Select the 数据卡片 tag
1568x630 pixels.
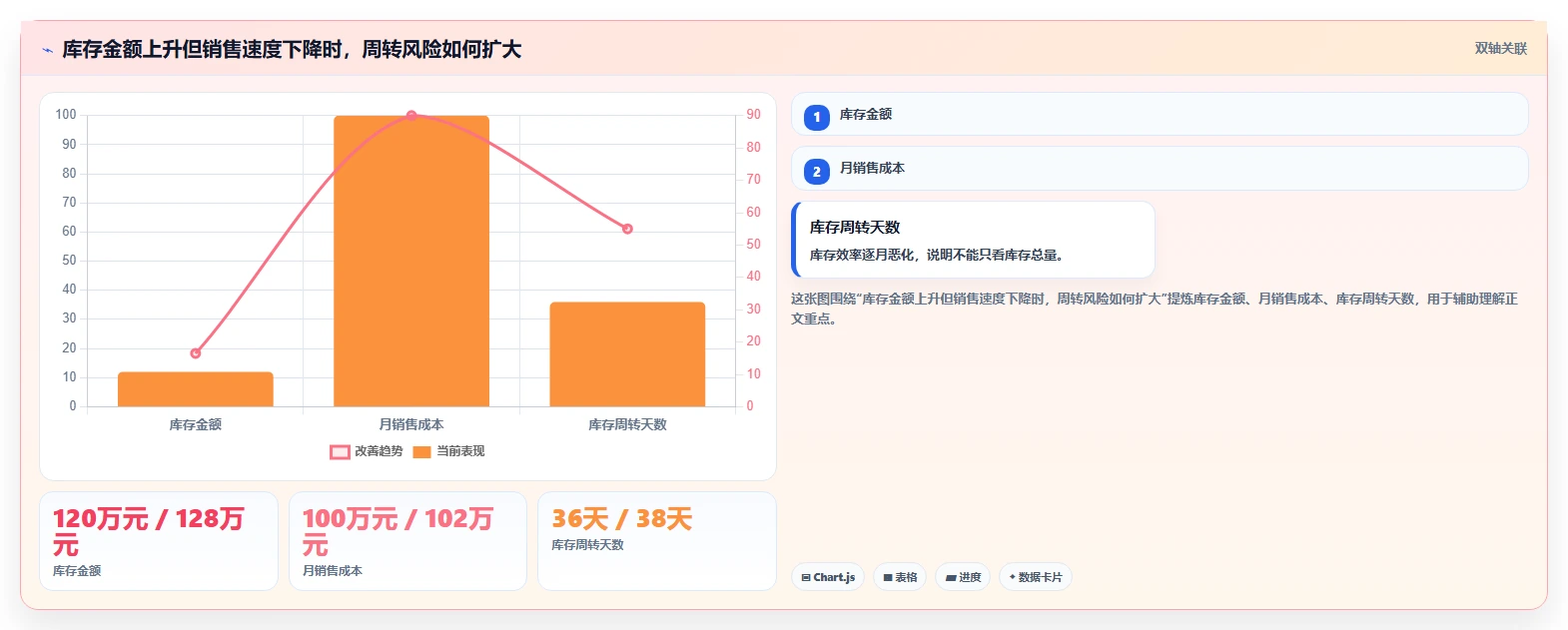1036,577
